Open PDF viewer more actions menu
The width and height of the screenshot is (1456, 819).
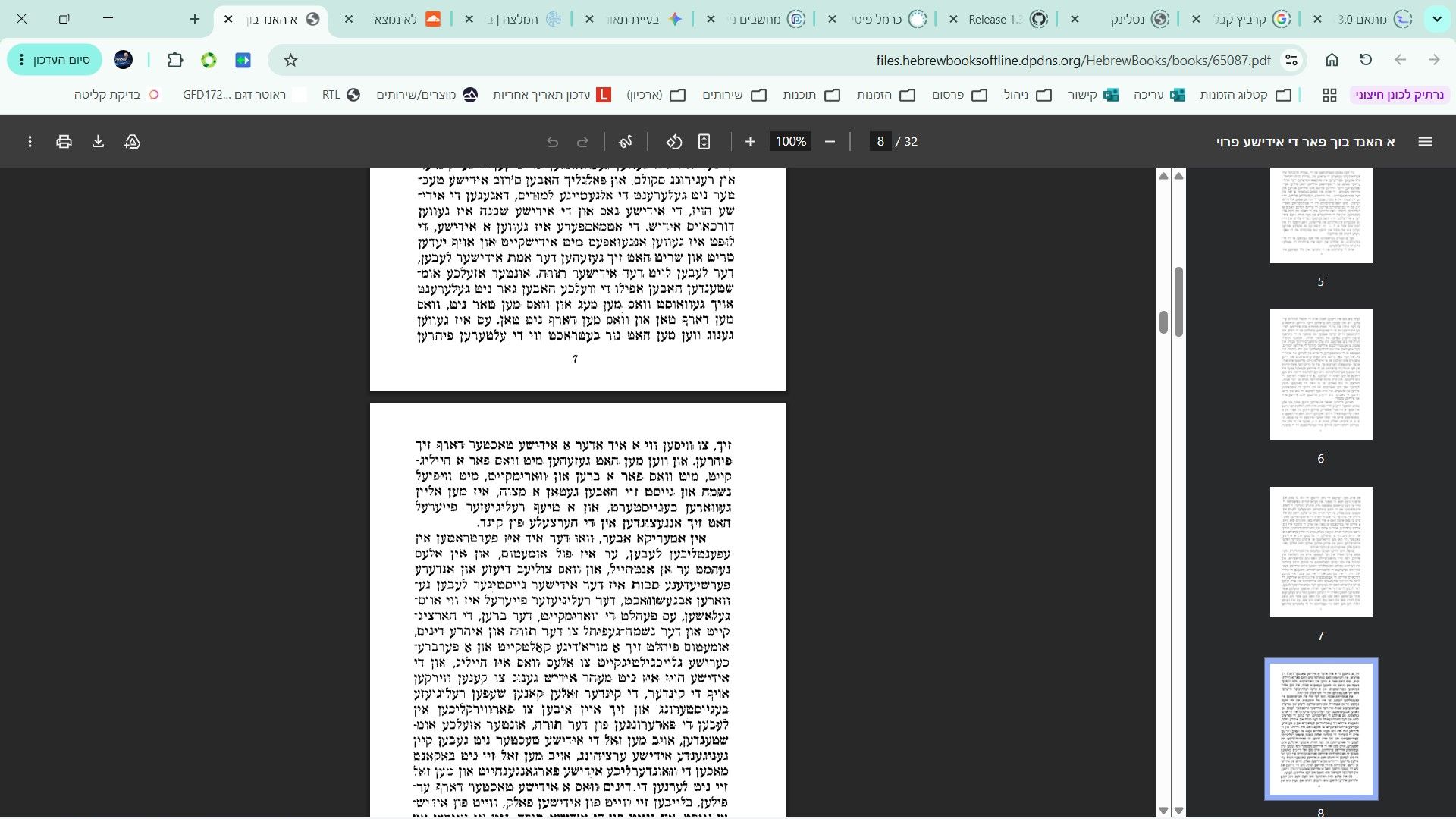pyautogui.click(x=30, y=142)
